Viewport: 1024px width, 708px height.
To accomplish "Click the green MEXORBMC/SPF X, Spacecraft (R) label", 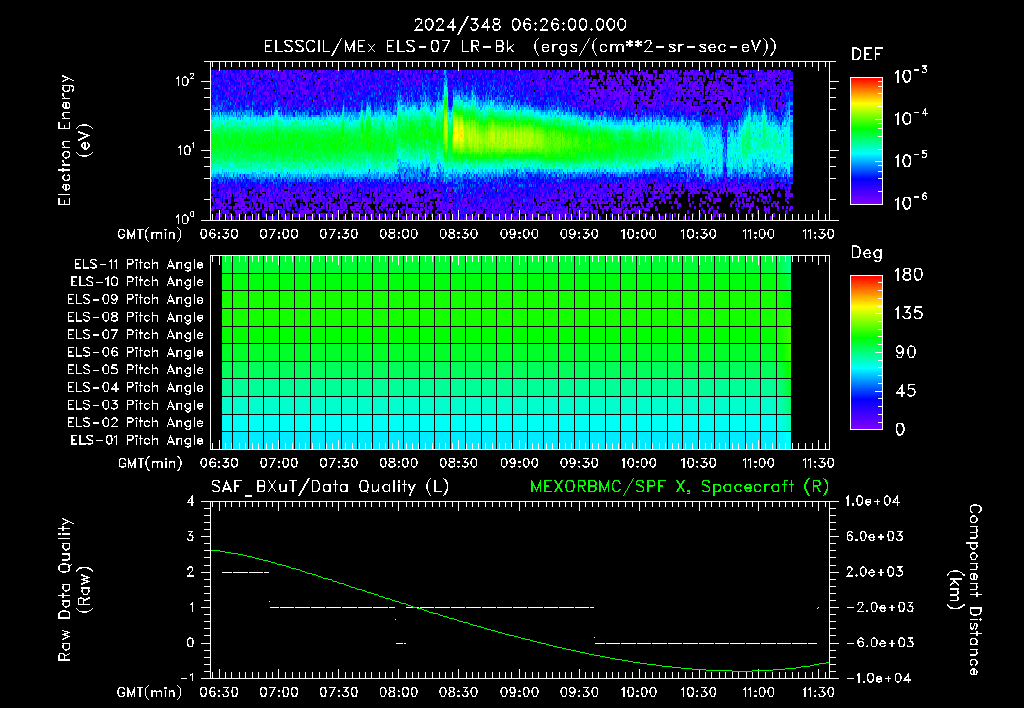I will tap(679, 487).
